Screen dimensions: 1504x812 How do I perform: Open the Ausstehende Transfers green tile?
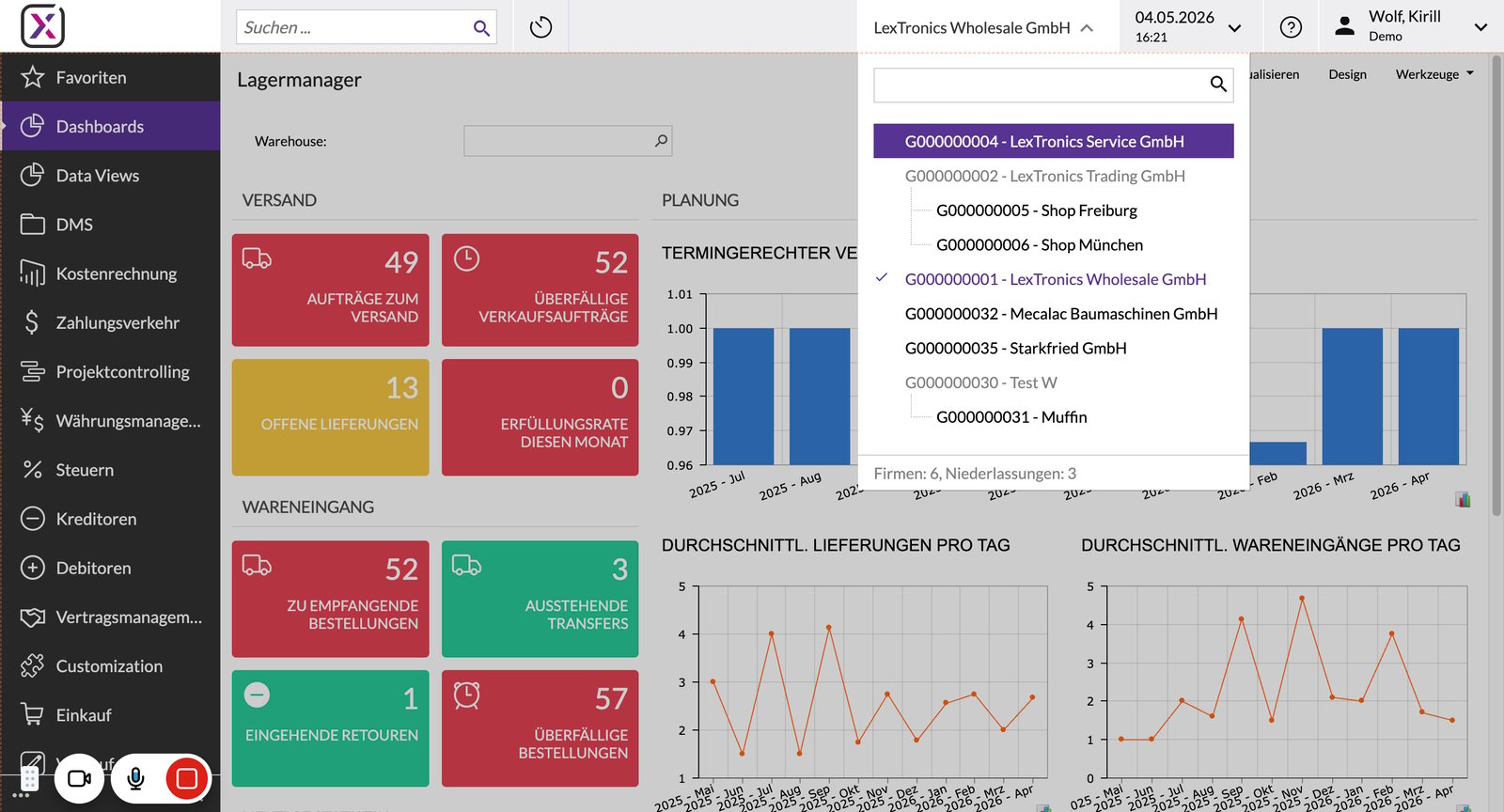[540, 599]
